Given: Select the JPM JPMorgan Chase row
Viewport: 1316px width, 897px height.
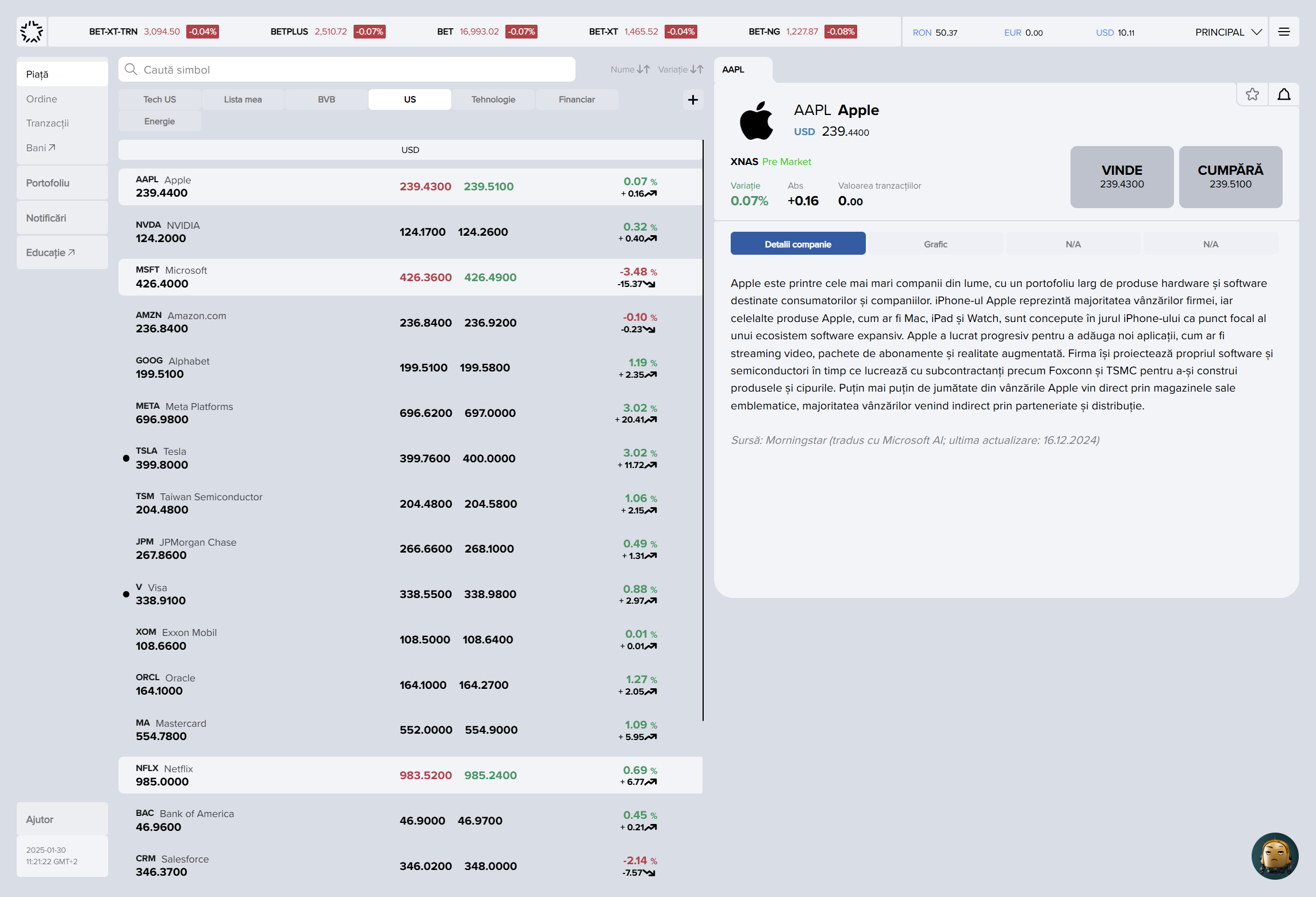Looking at the screenshot, I should click(x=410, y=549).
